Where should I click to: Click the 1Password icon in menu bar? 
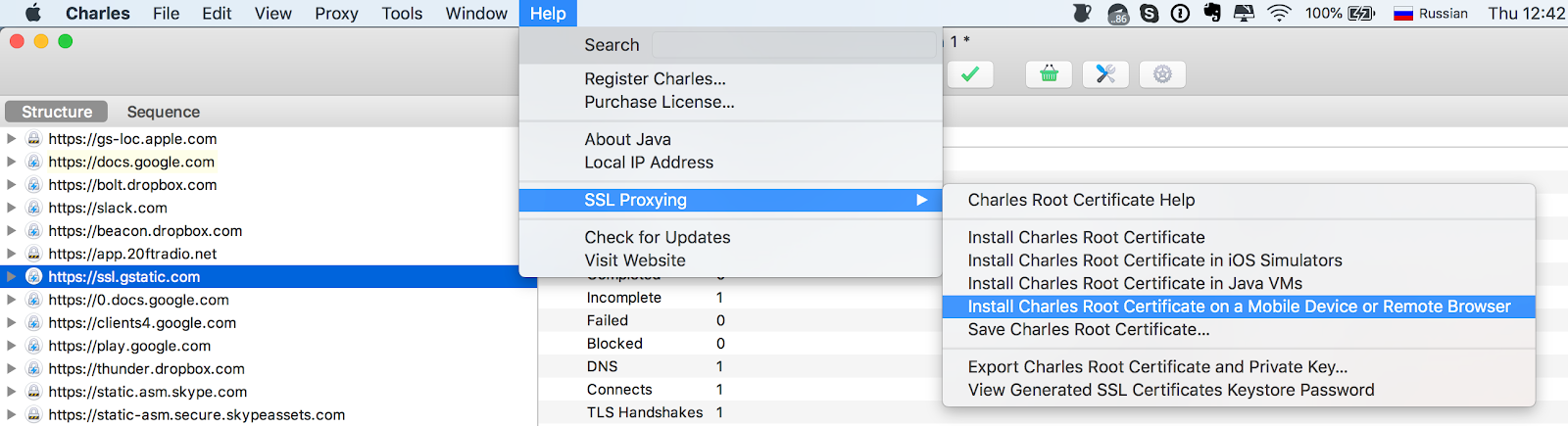(1181, 13)
